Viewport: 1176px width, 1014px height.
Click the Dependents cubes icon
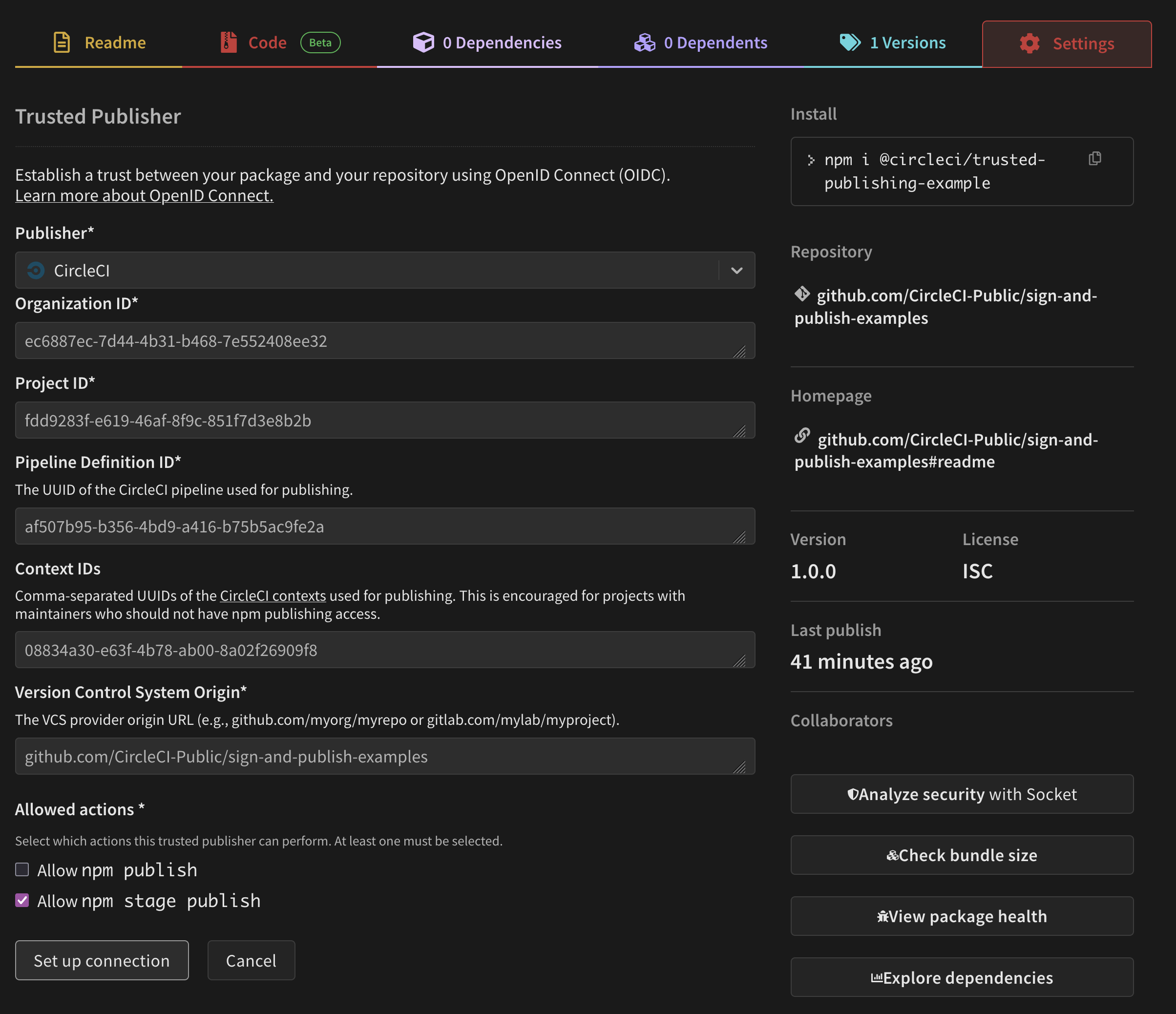645,42
